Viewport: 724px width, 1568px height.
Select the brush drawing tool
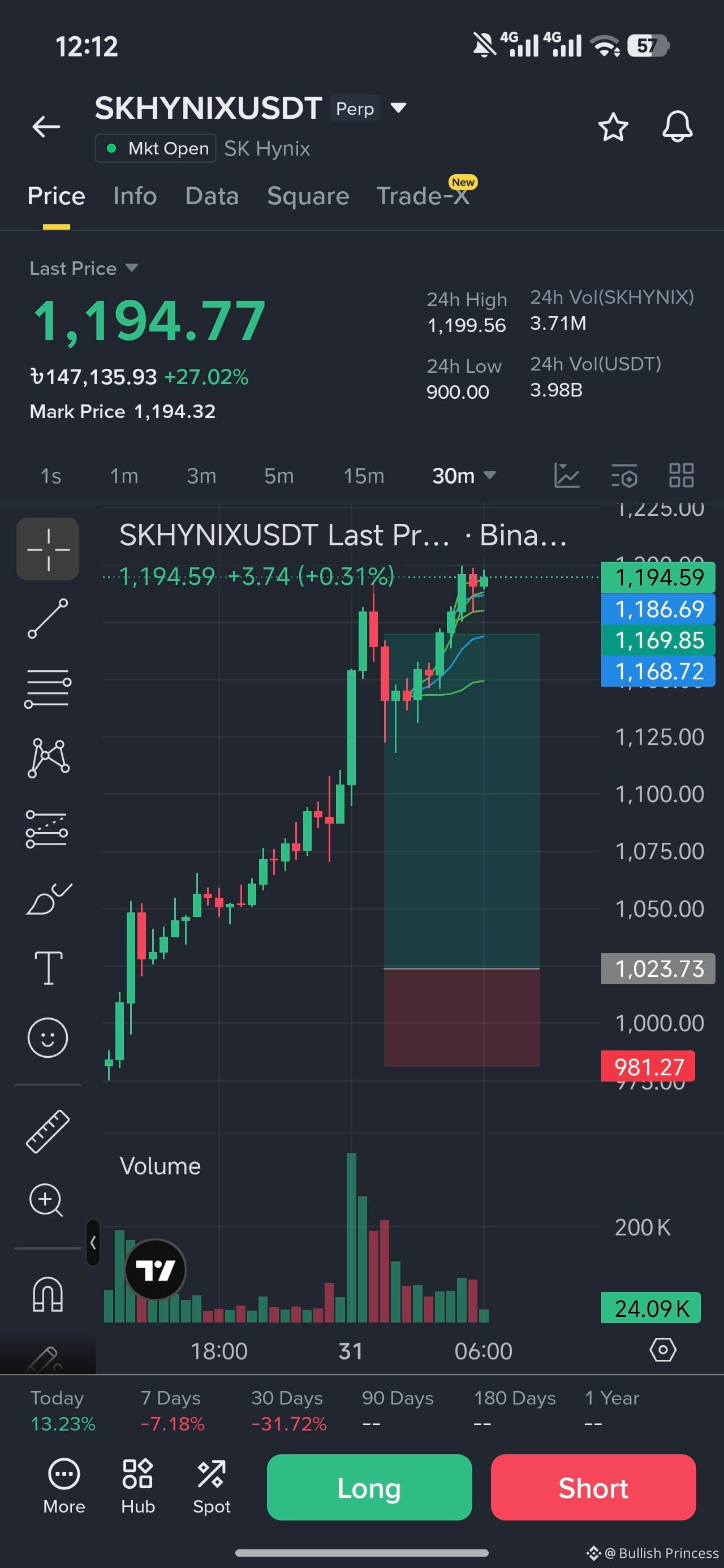click(48, 899)
